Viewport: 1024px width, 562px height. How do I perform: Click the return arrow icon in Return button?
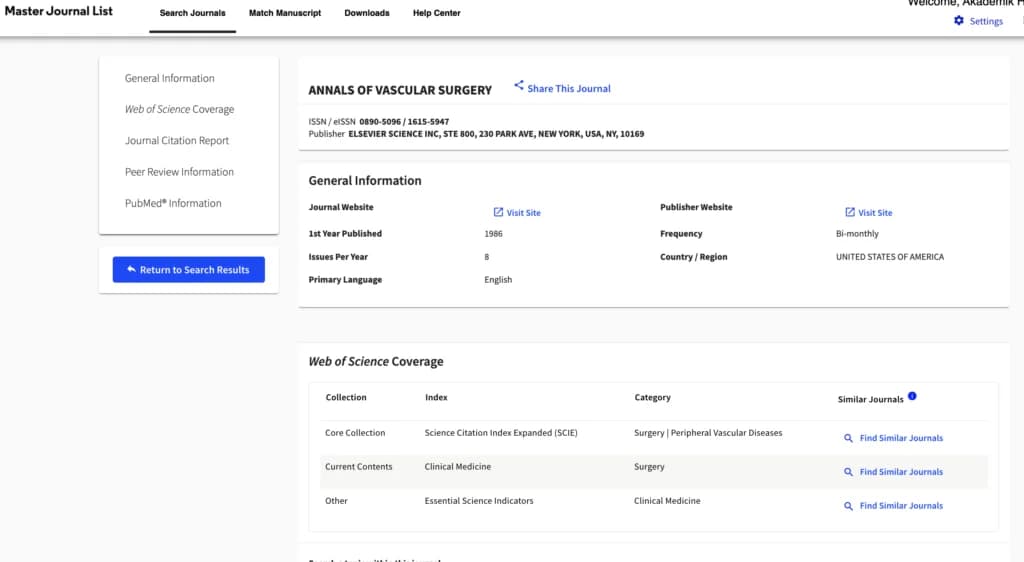point(131,269)
